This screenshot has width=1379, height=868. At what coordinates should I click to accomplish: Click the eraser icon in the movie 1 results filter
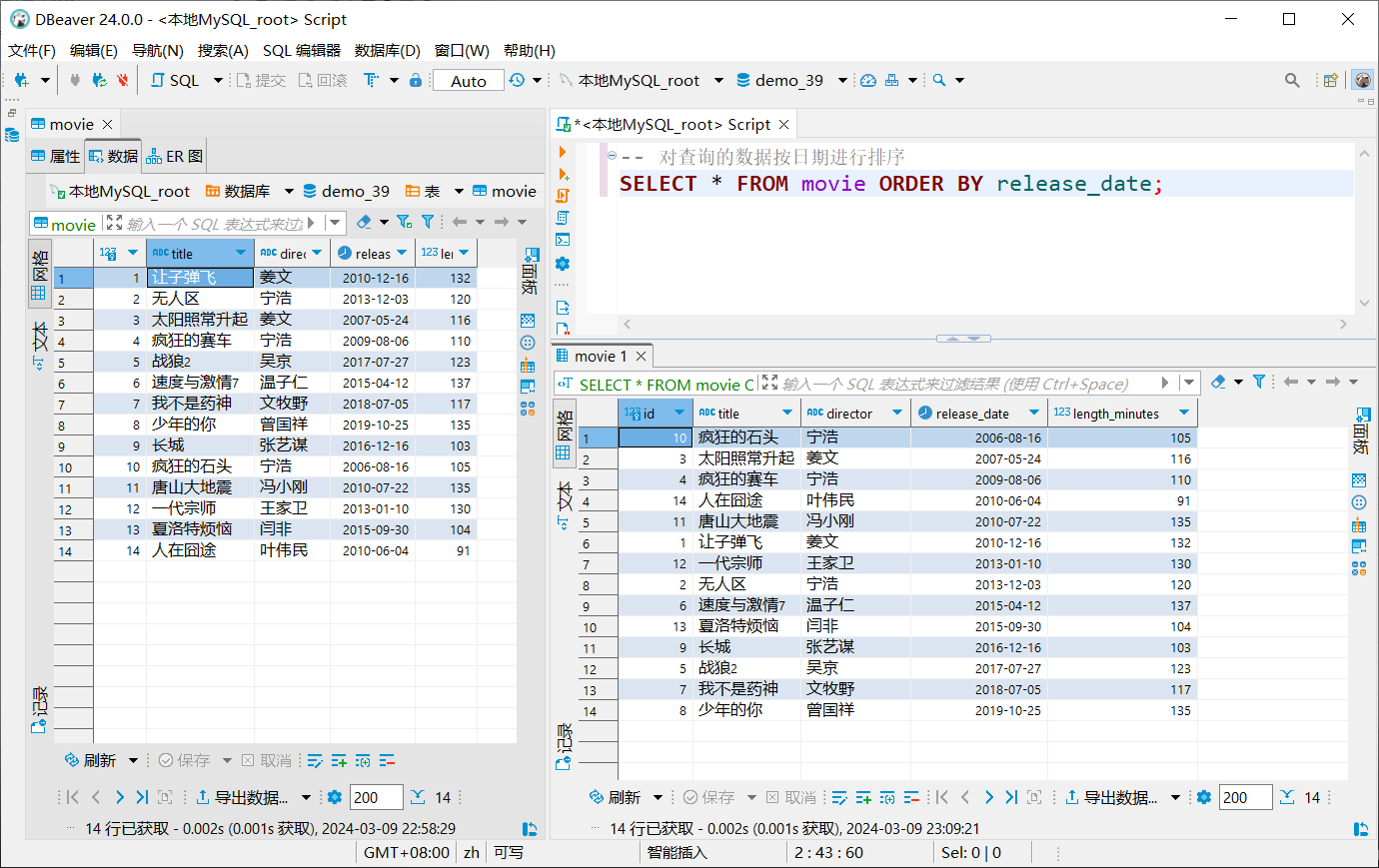[x=1217, y=382]
